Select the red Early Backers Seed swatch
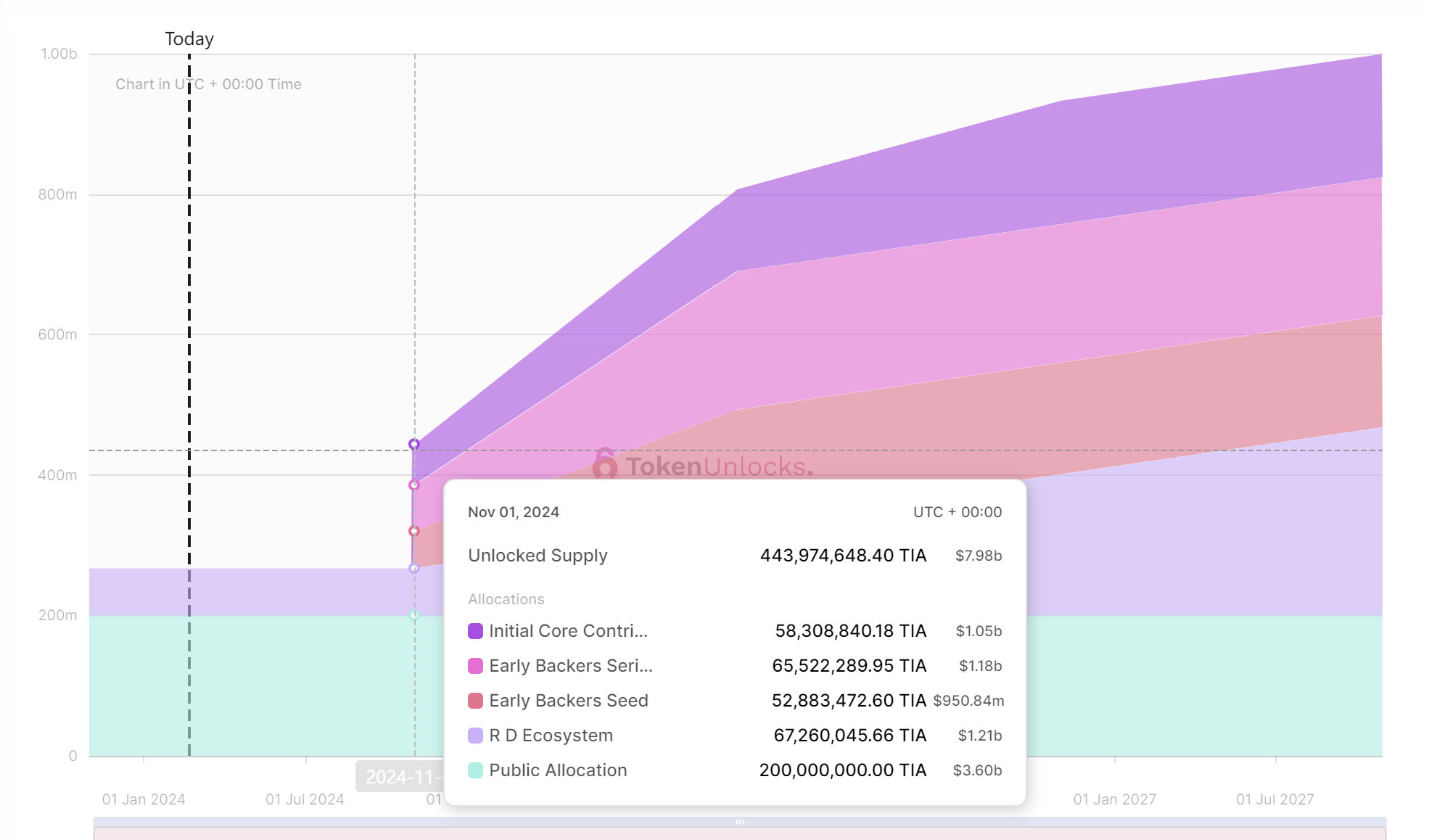 [x=475, y=700]
